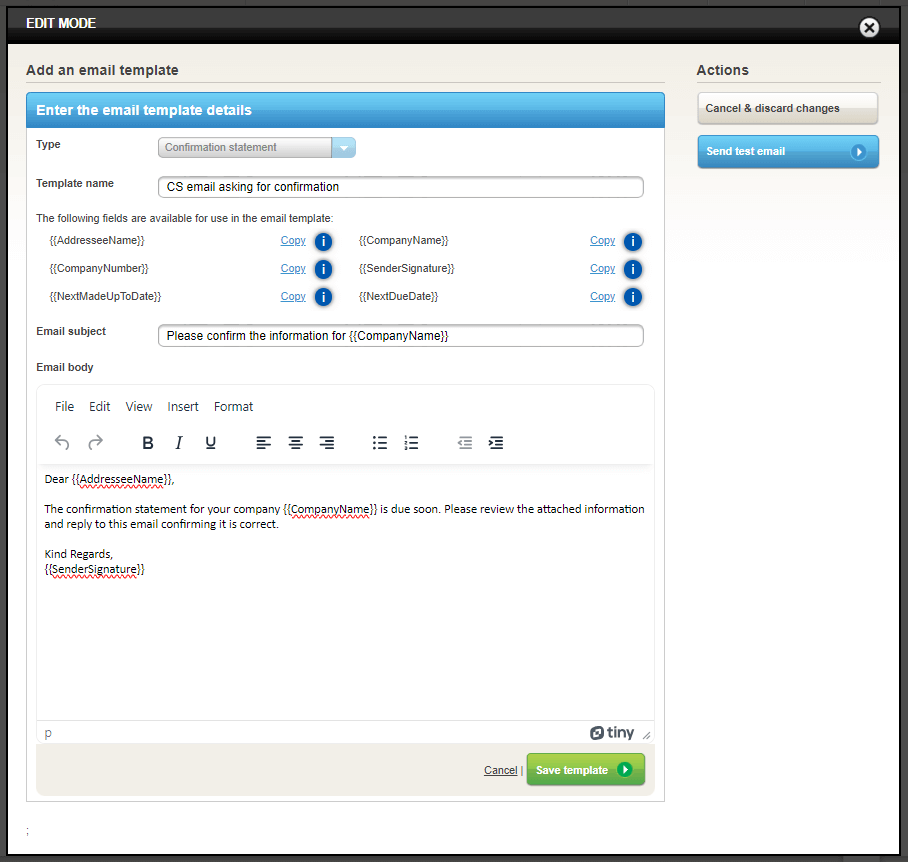Increase indent of the paragraph

point(496,443)
